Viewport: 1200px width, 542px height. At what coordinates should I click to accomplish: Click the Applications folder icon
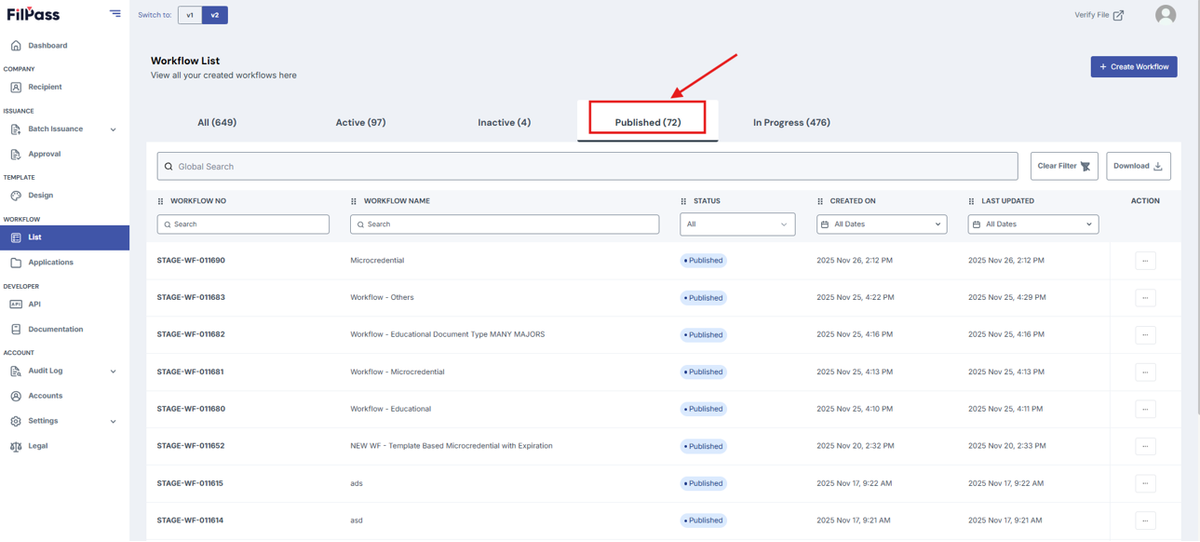pos(16,262)
